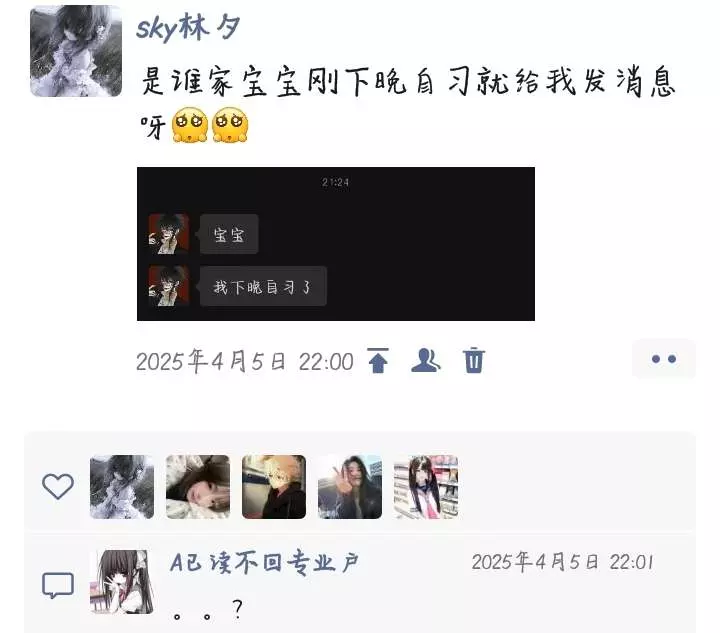Open the A已读不回专业户 name link
720x633 pixels.
click(264, 562)
